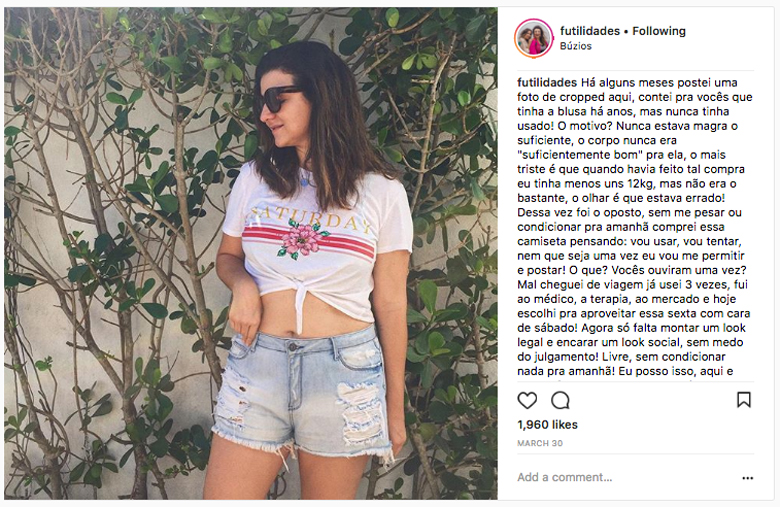Click the ripped denim shorts in the photo

301,392
